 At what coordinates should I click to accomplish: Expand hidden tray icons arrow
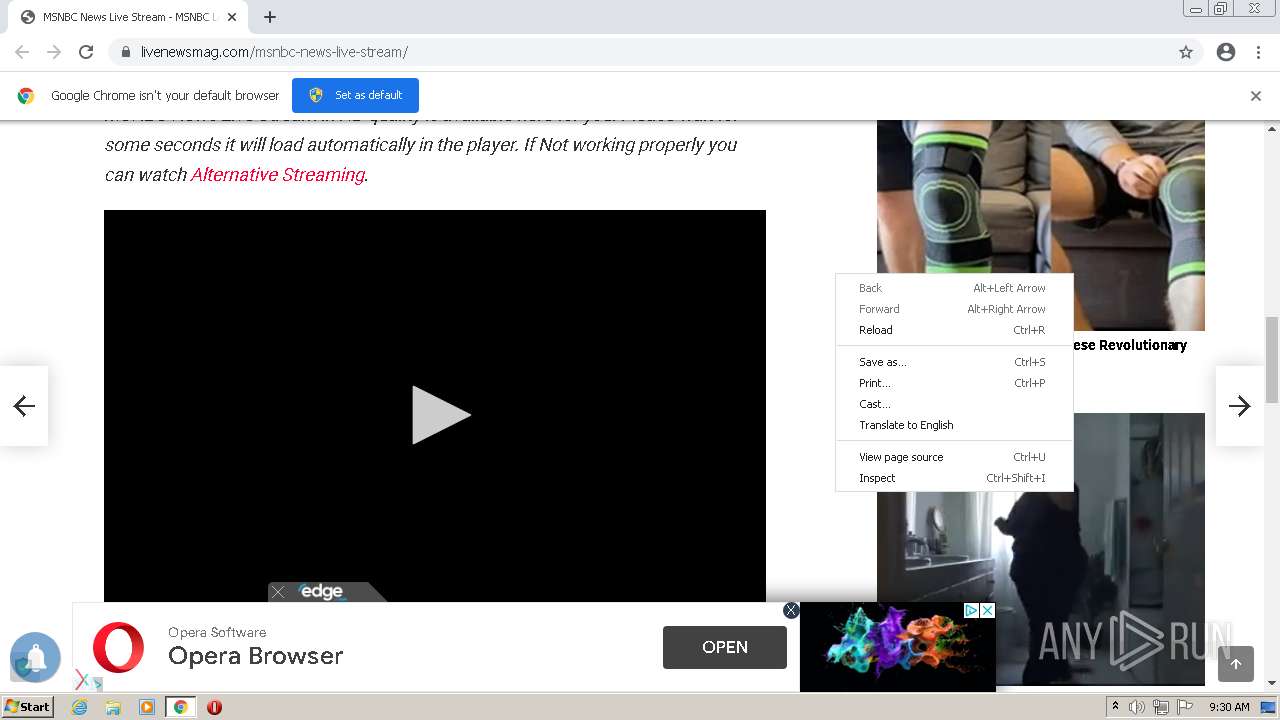(x=1115, y=707)
